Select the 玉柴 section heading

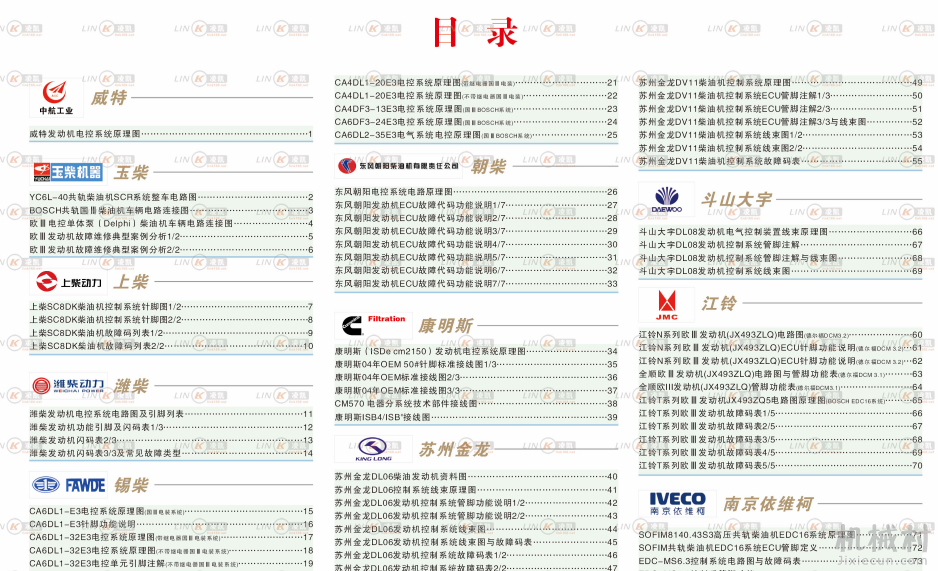(131, 173)
